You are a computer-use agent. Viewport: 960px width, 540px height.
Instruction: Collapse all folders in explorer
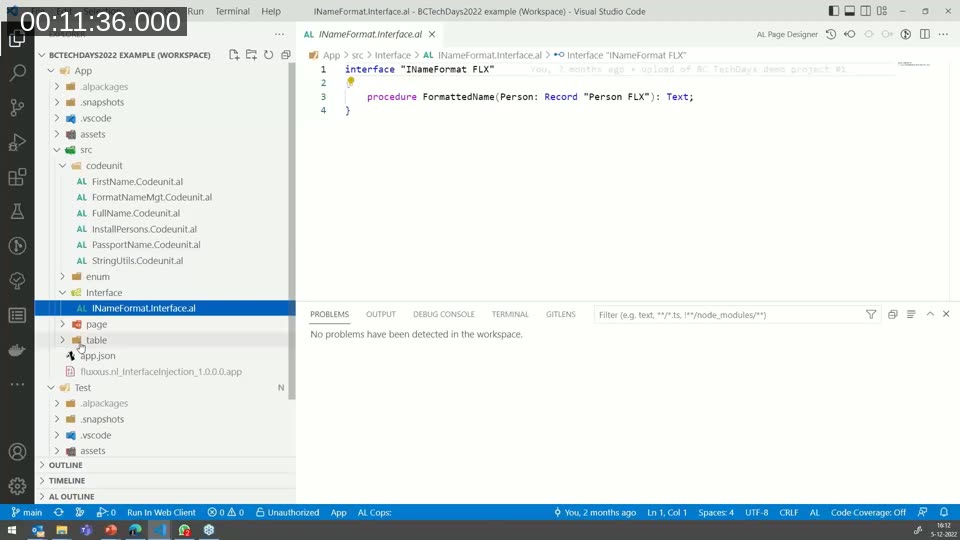[285, 54]
